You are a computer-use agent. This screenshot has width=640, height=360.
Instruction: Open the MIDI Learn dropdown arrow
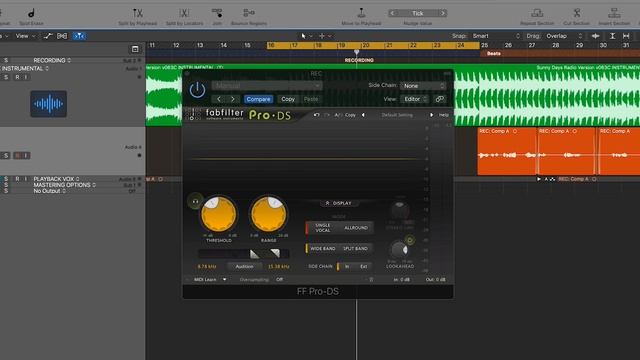click(224, 280)
